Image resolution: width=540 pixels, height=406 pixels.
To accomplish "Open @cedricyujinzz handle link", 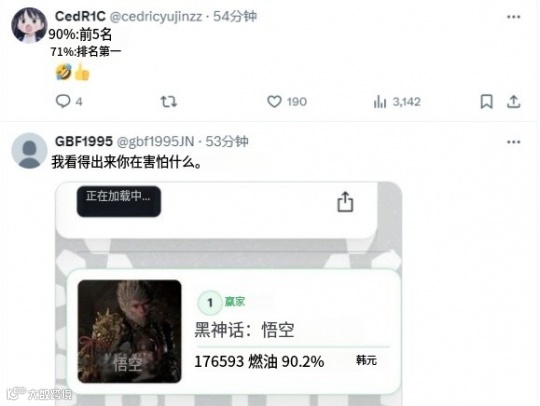I will click(x=156, y=17).
